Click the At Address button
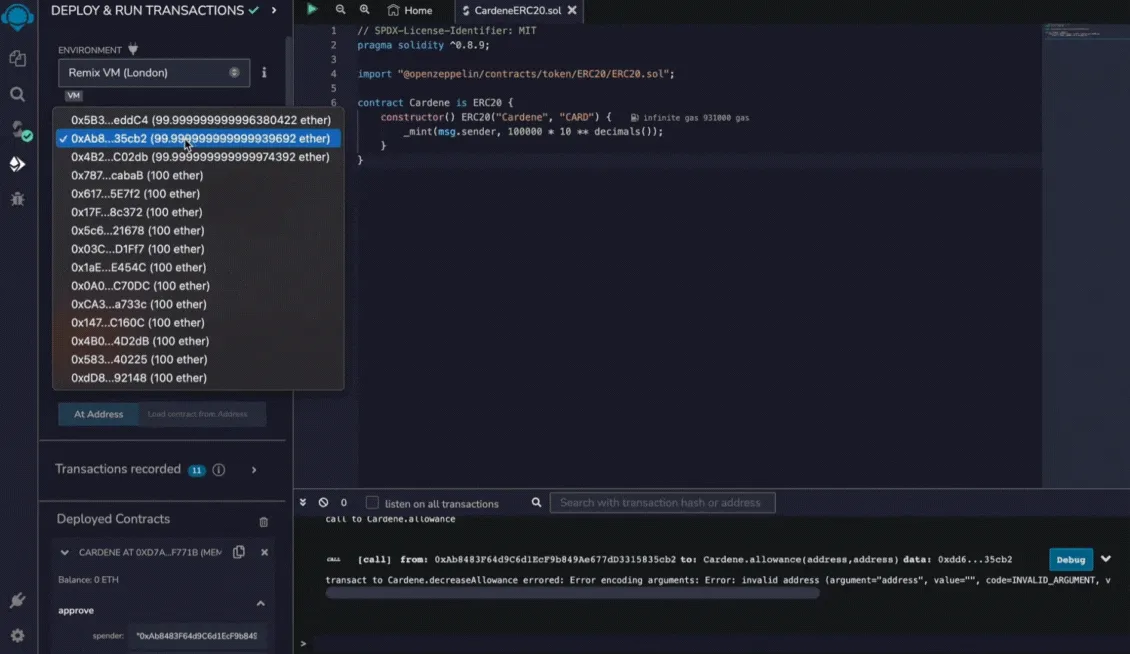1130x654 pixels. pos(99,414)
